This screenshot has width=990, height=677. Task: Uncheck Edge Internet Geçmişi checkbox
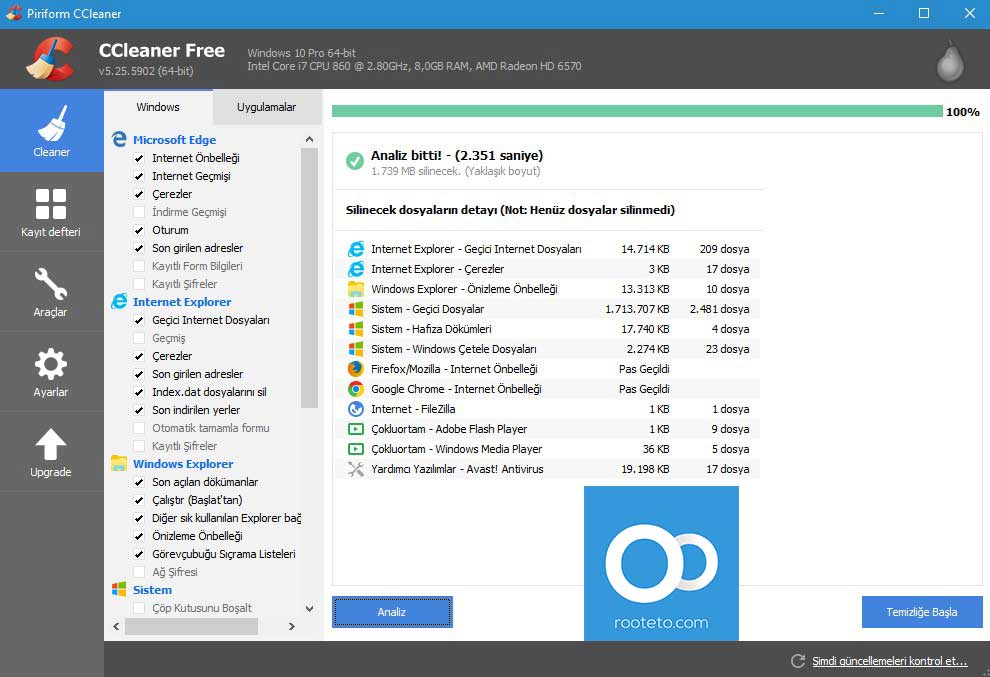click(139, 176)
